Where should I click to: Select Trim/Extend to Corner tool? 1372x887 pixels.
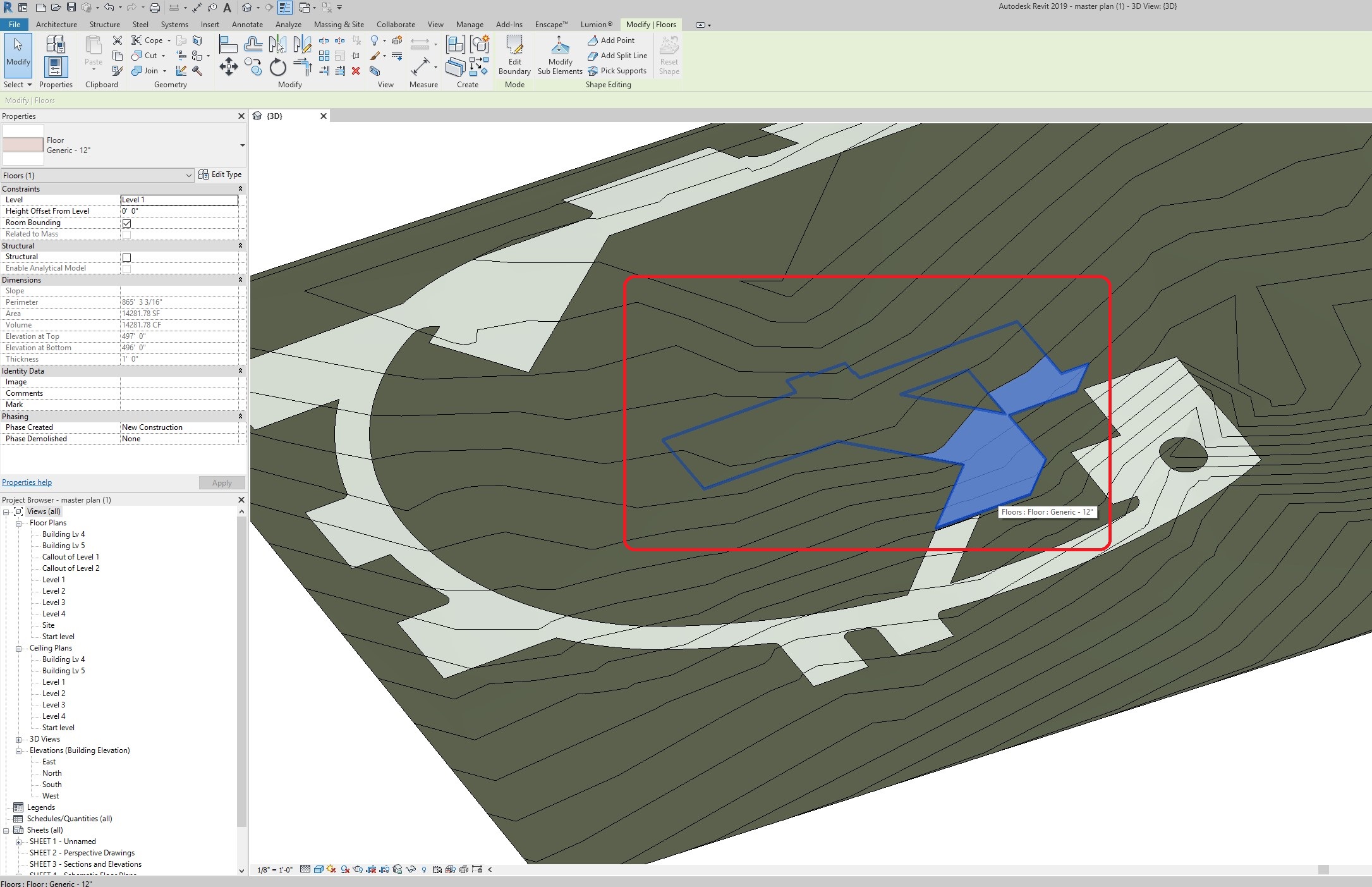pos(302,66)
